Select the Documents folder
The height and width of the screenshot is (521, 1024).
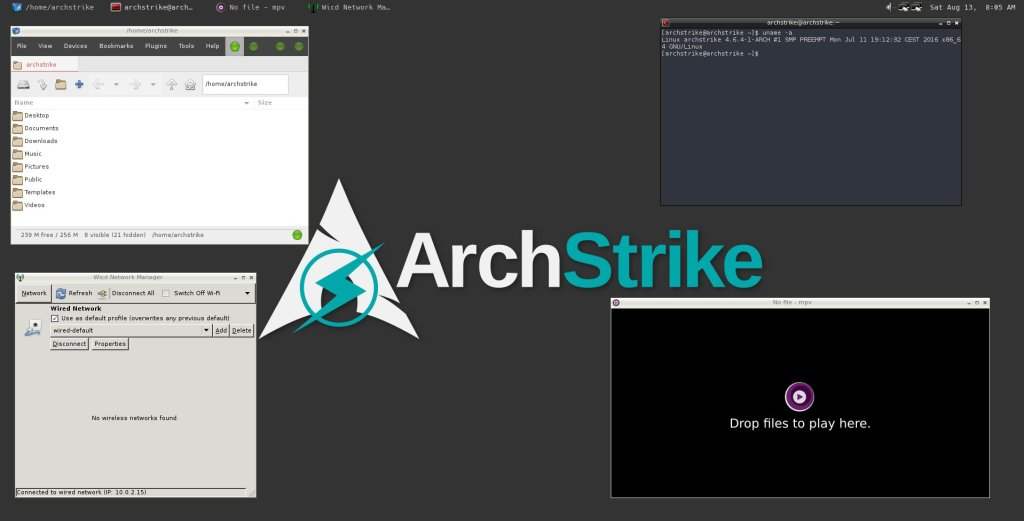pos(35,129)
